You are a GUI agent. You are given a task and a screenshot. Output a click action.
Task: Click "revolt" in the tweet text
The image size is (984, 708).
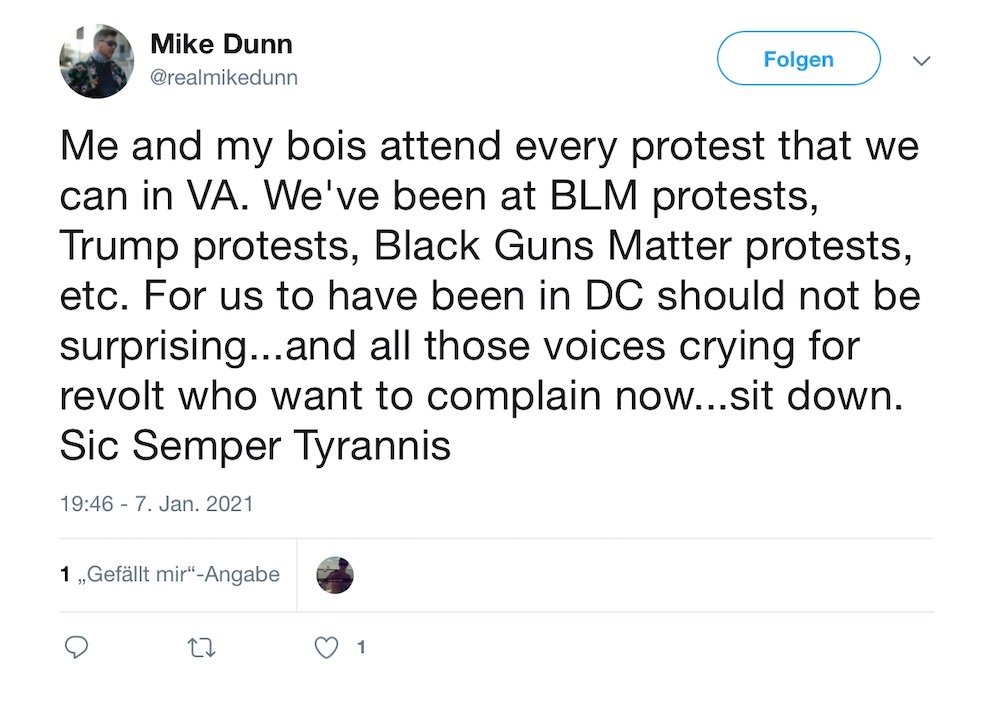click(x=113, y=395)
